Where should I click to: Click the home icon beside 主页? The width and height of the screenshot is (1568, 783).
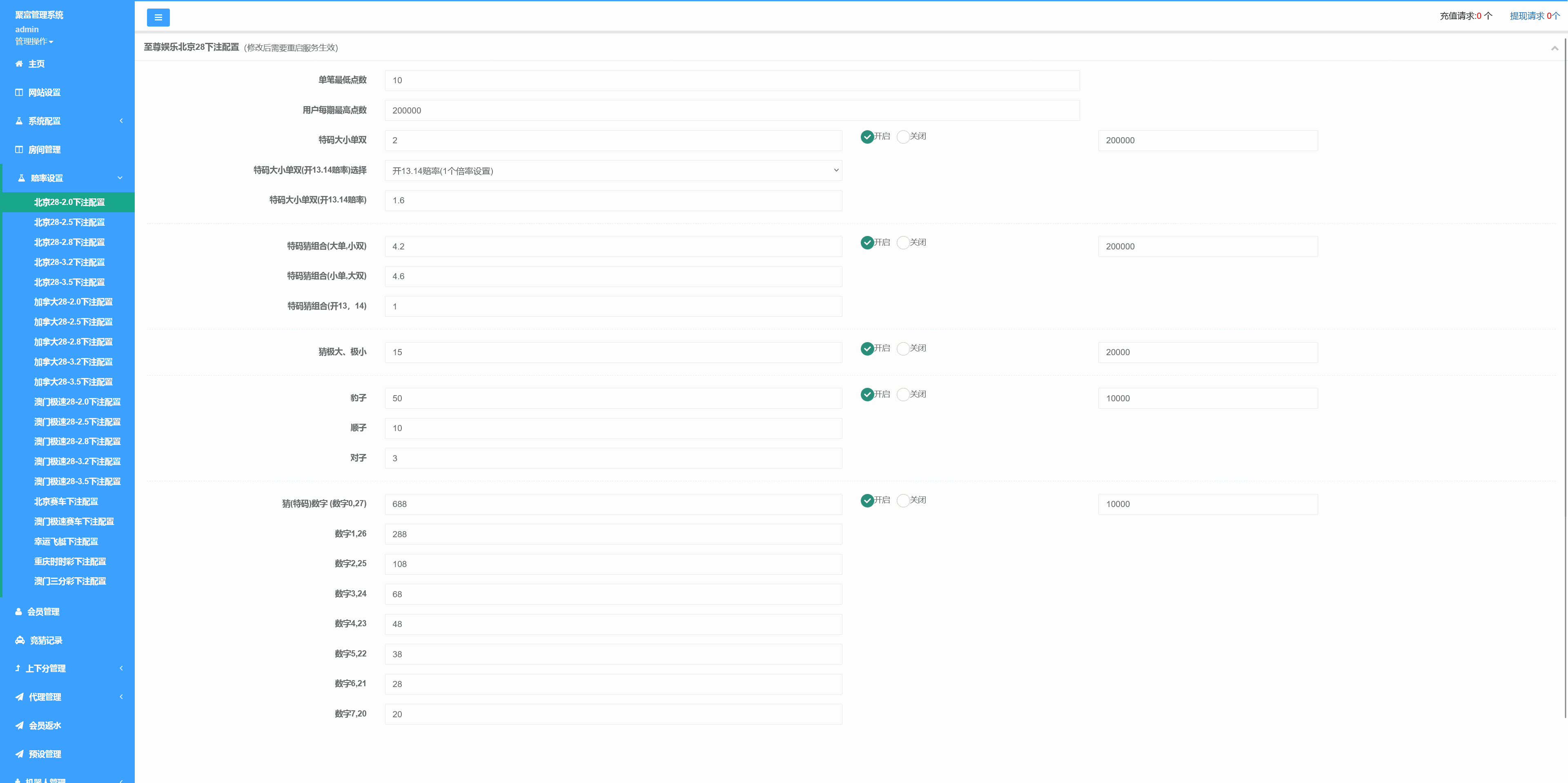tap(19, 64)
